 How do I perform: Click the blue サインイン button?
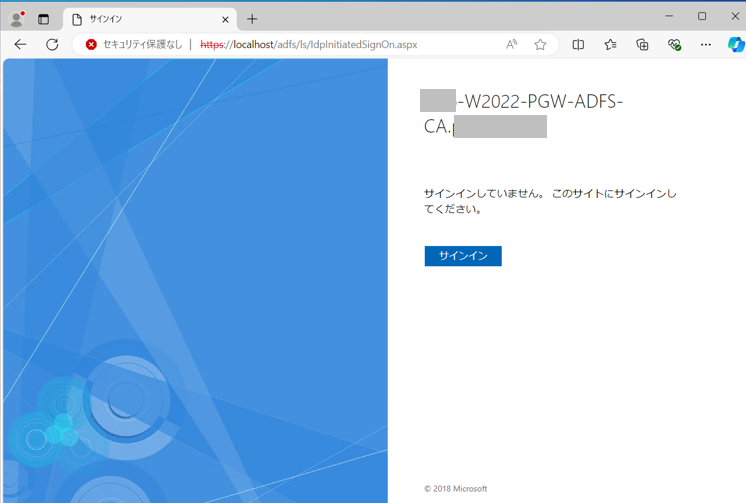463,256
